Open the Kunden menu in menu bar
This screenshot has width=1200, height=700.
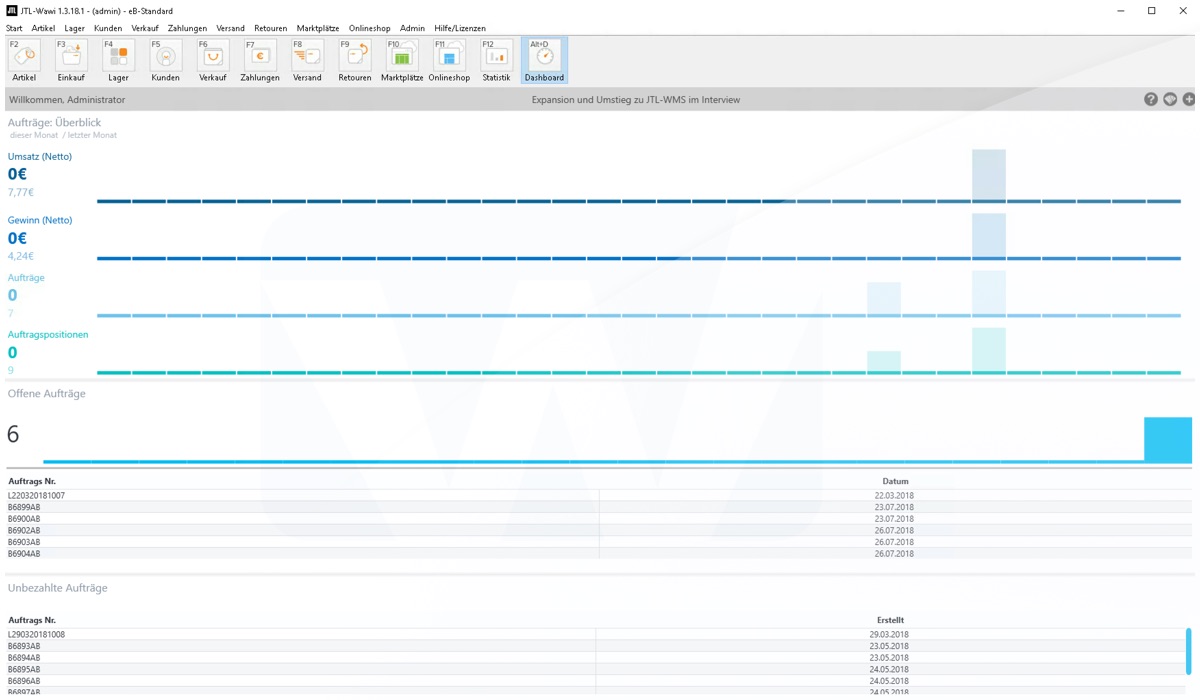[x=108, y=28]
